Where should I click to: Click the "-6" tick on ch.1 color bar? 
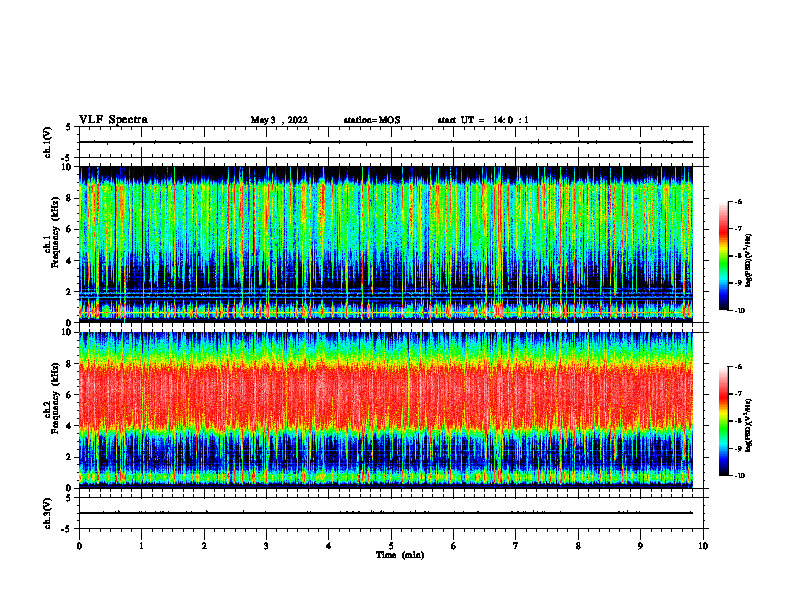pyautogui.click(x=738, y=201)
